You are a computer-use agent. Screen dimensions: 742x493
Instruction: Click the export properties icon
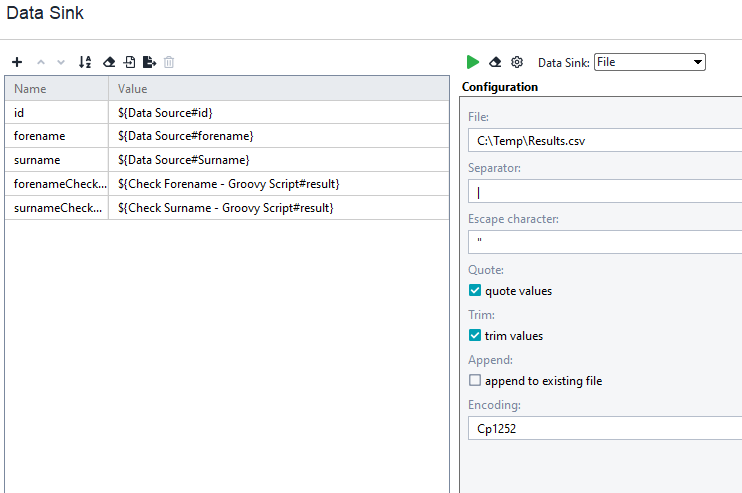149,62
